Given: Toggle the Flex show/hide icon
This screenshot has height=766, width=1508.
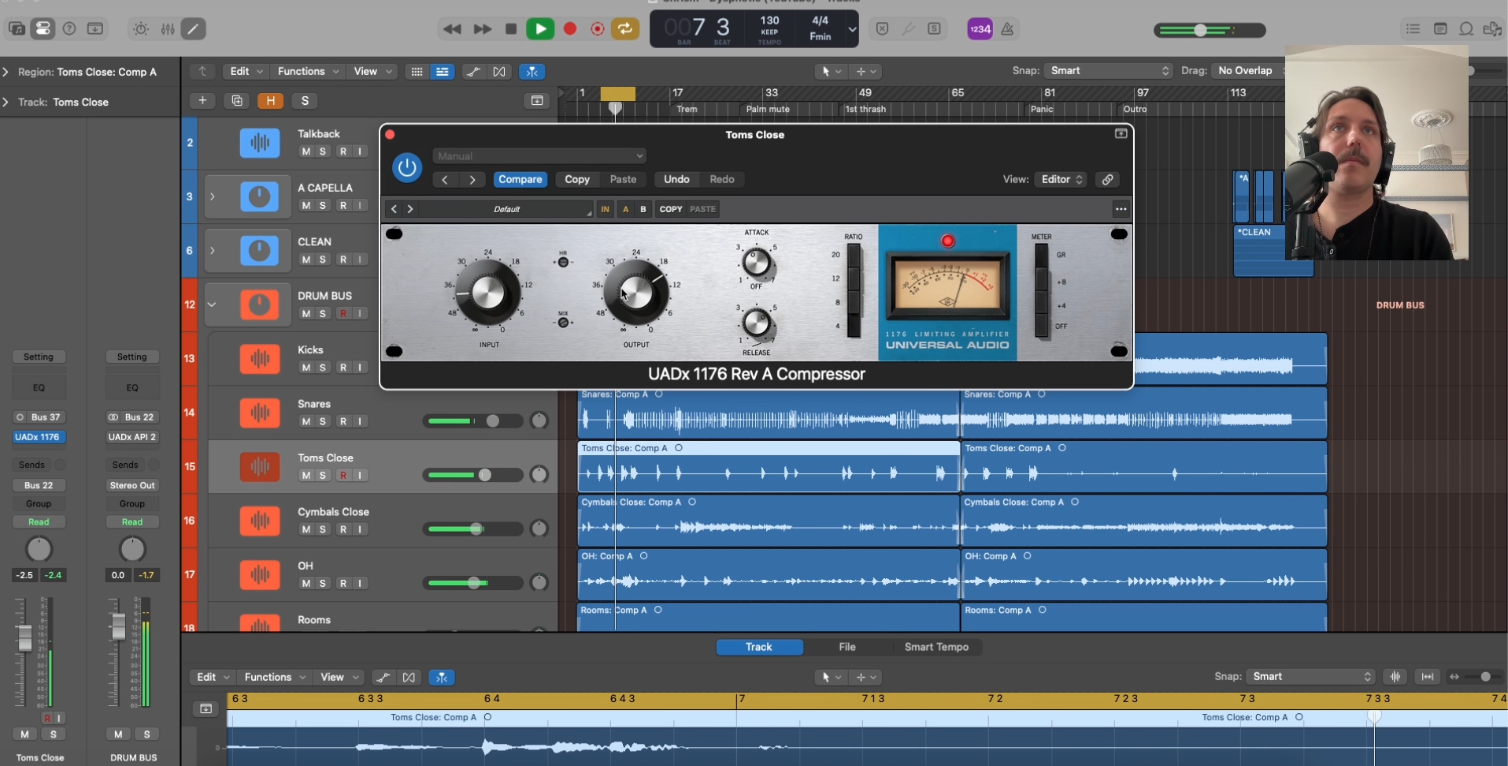Looking at the screenshot, I should pos(499,71).
